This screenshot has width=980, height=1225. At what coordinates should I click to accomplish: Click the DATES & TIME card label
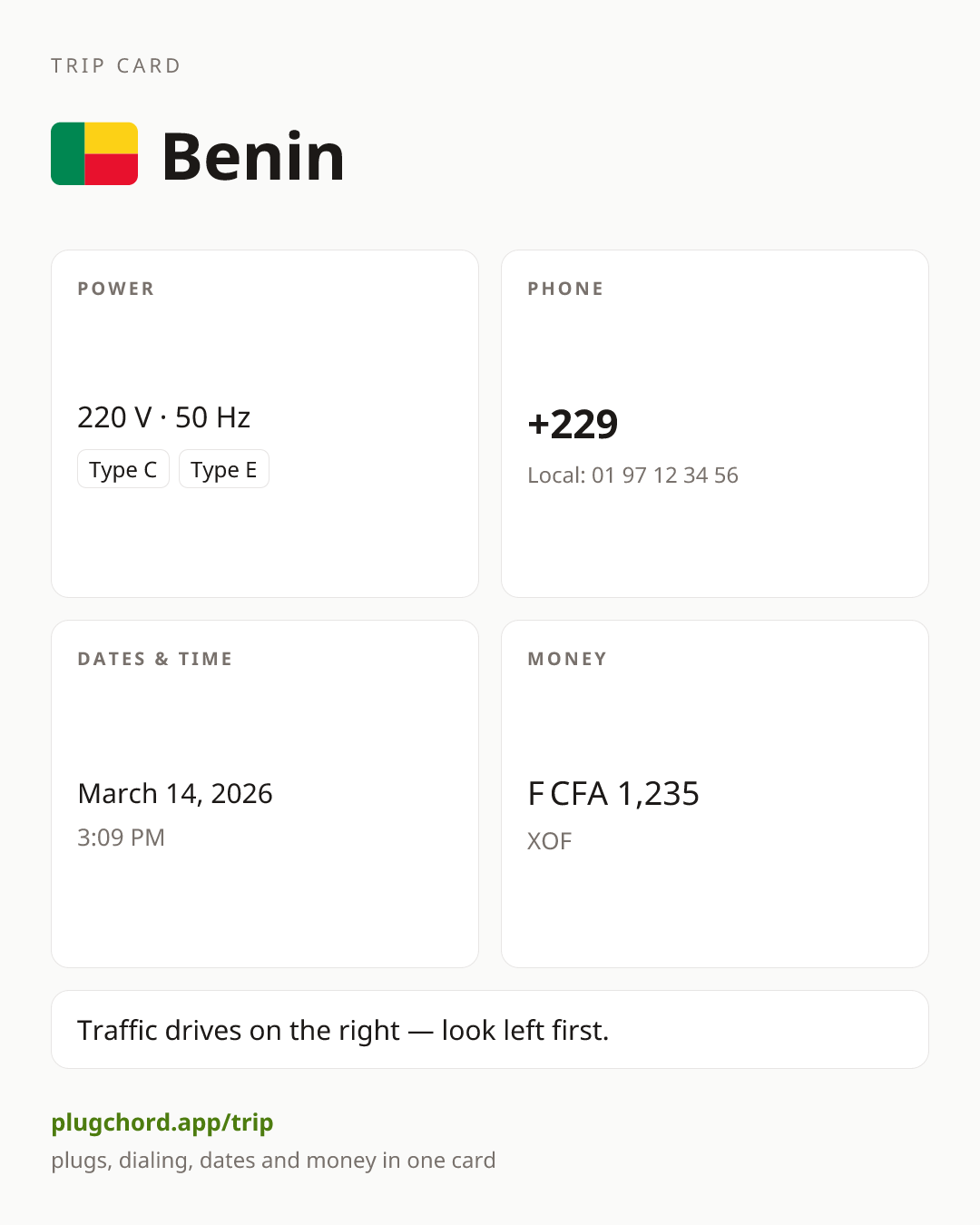pyautogui.click(x=155, y=659)
